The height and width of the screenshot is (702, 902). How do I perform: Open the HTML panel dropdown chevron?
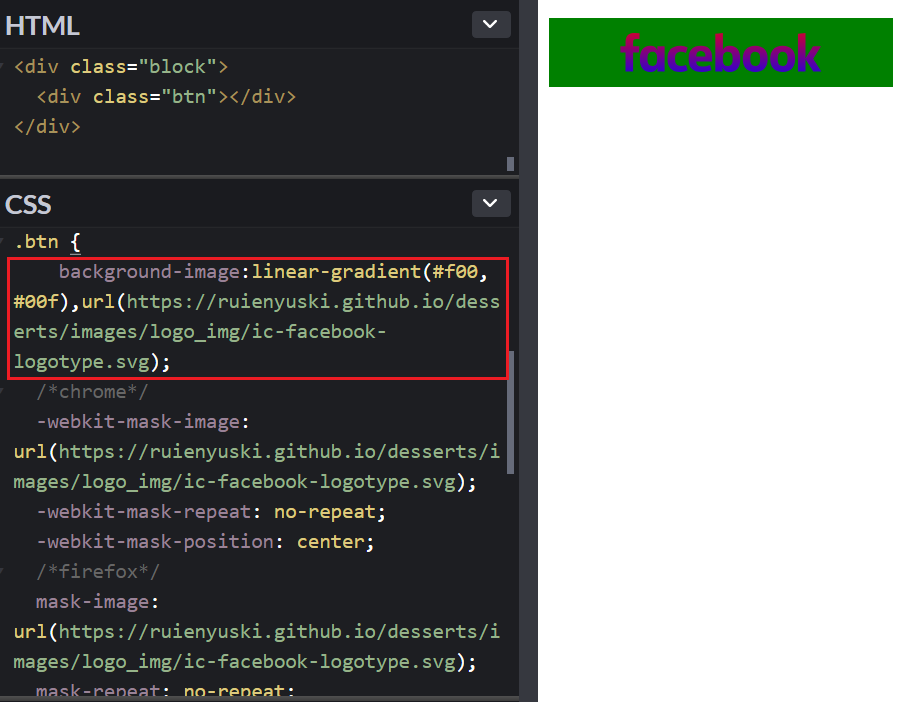[491, 24]
